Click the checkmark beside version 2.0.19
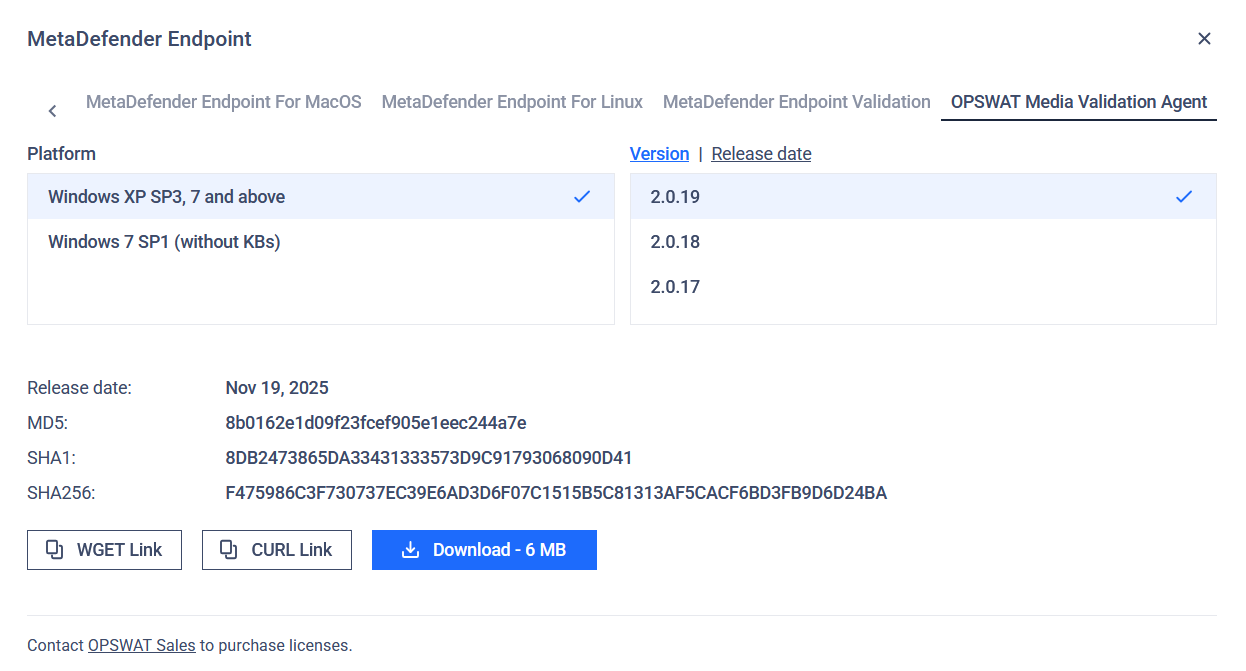 1184,197
